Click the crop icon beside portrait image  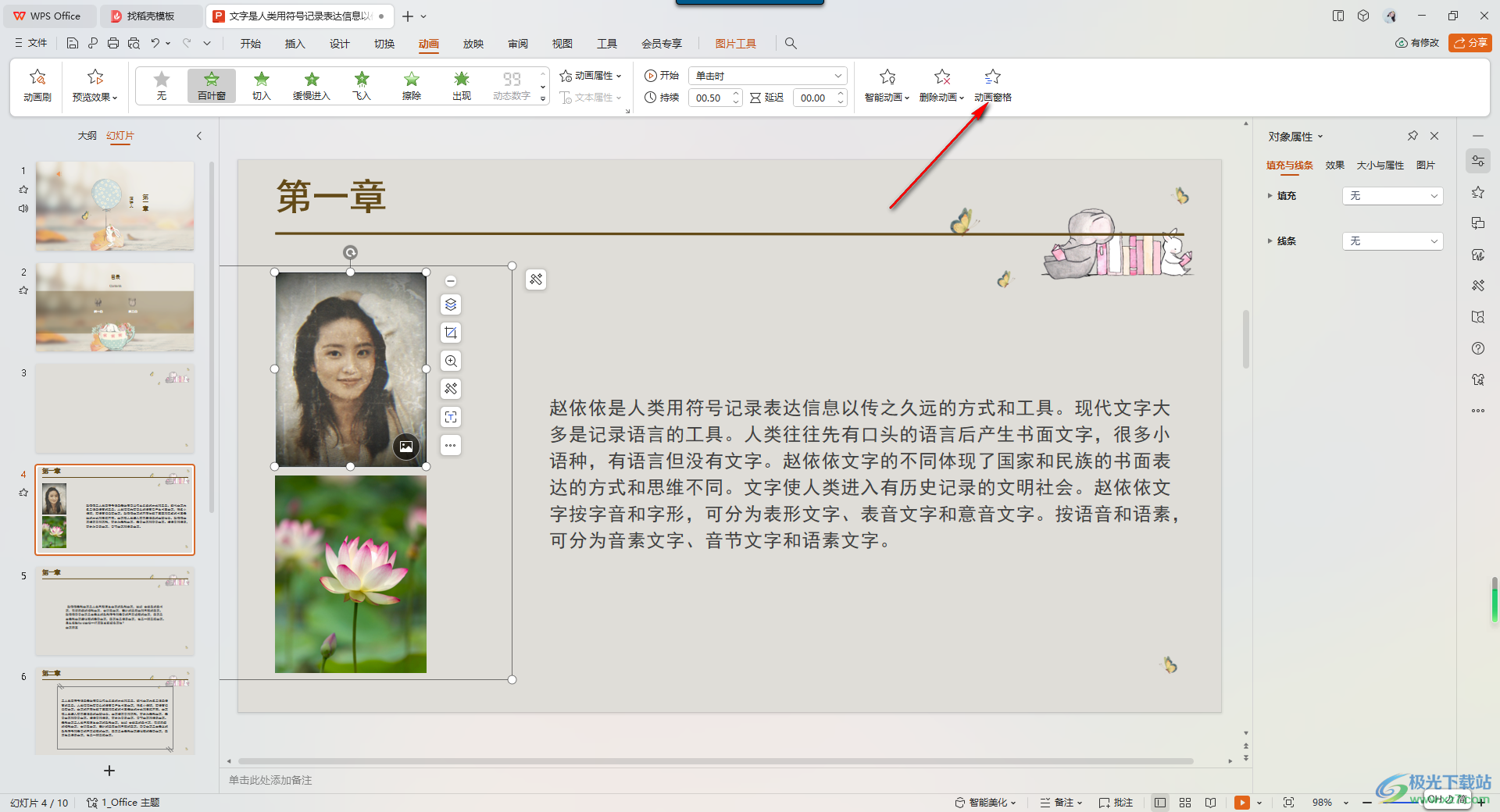pyautogui.click(x=451, y=333)
